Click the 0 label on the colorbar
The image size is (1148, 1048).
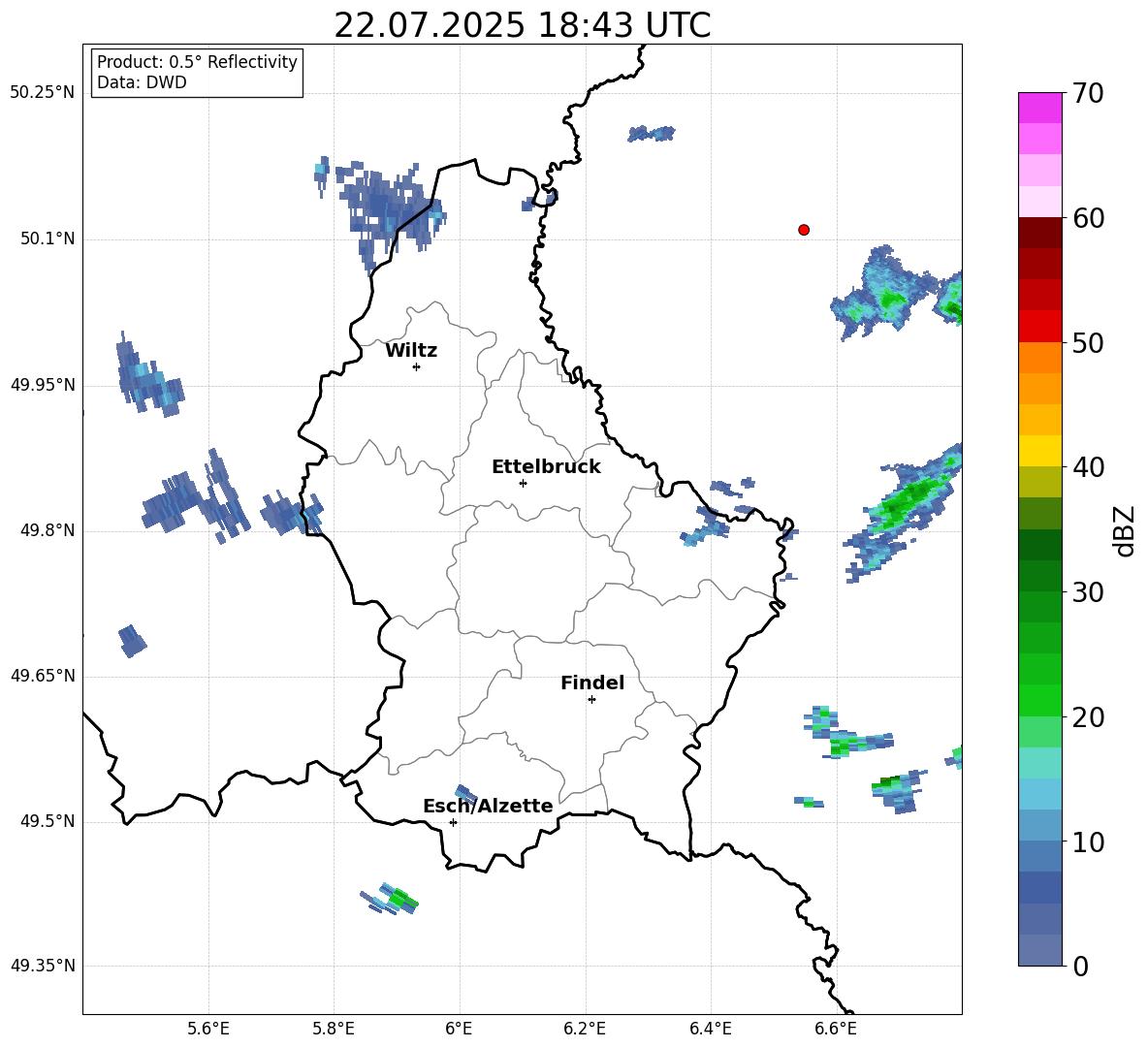click(x=1080, y=967)
